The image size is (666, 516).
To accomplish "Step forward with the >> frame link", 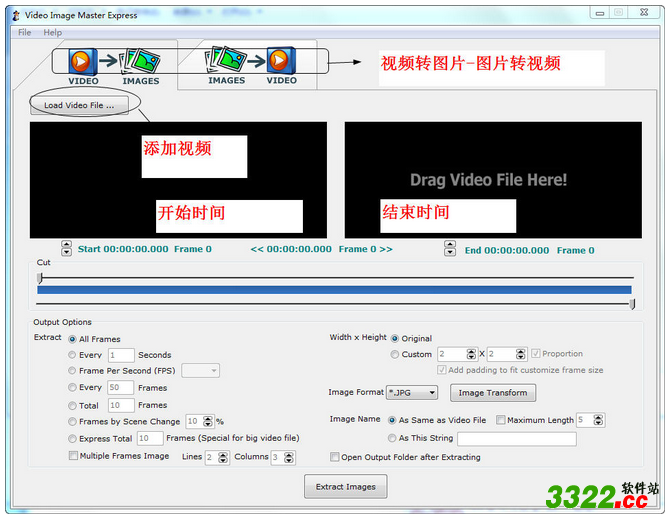I will click(386, 249).
